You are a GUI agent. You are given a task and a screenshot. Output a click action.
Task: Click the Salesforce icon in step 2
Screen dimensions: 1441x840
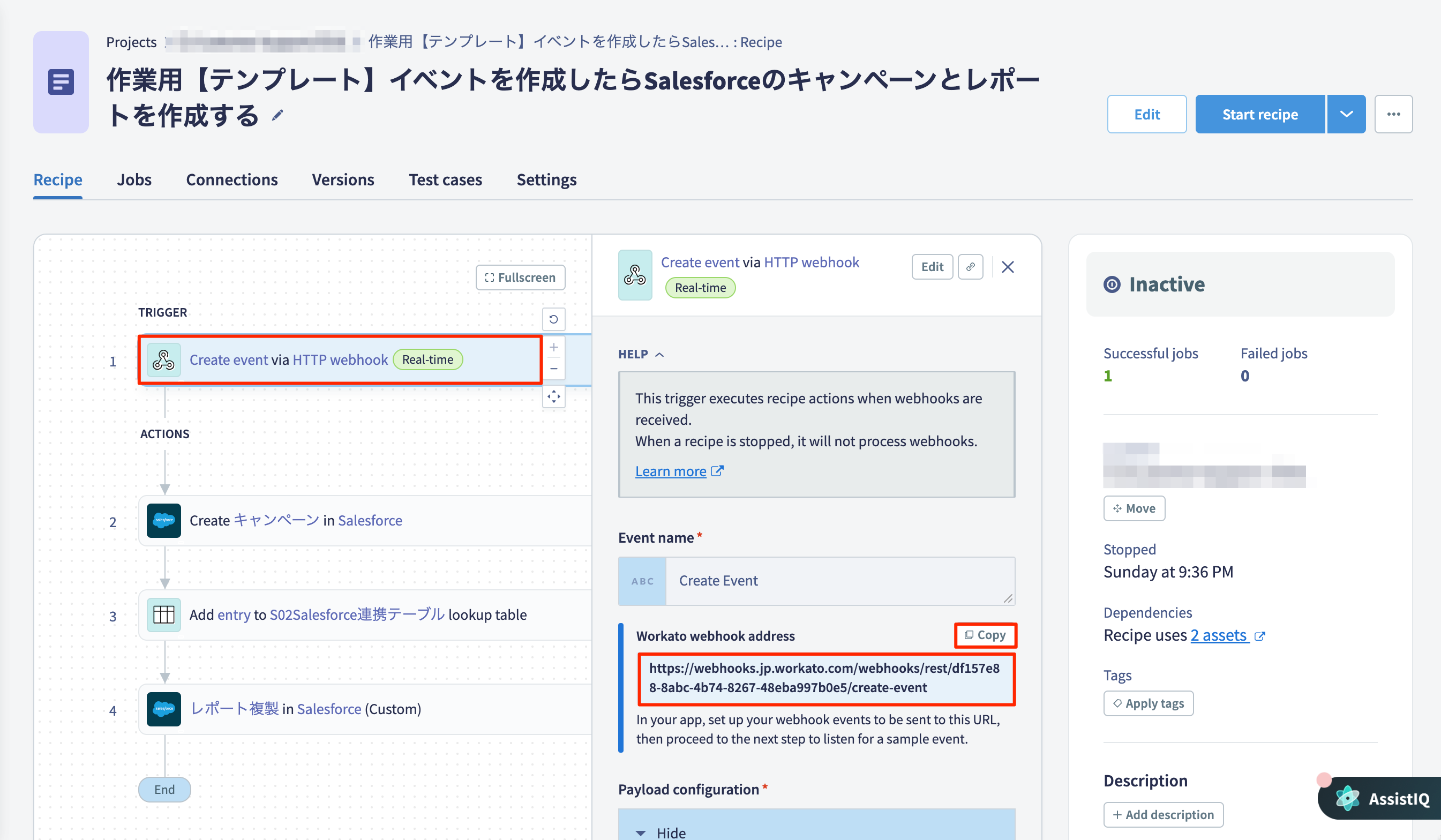click(163, 520)
